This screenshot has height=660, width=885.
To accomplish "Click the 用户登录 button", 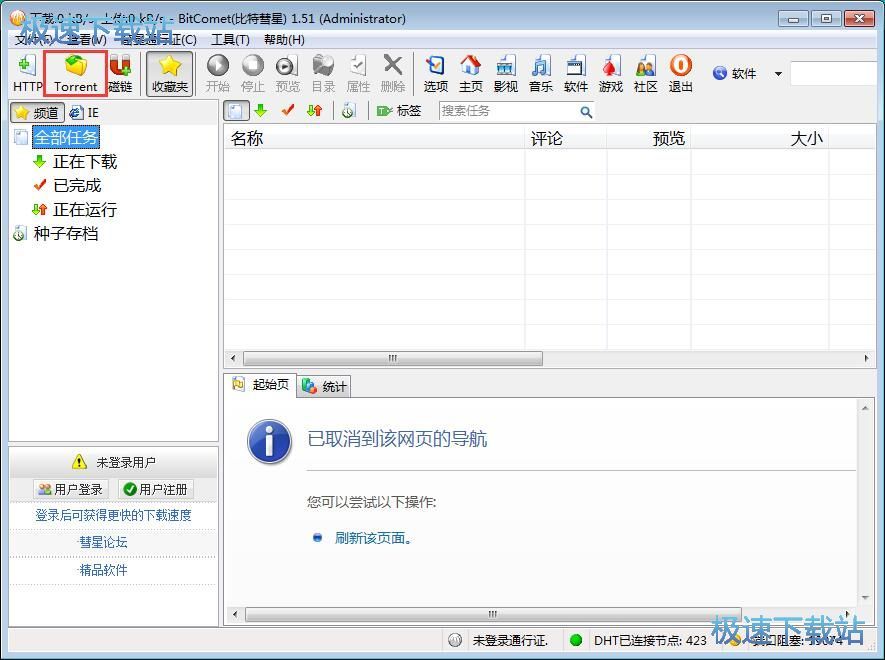I will [70, 489].
